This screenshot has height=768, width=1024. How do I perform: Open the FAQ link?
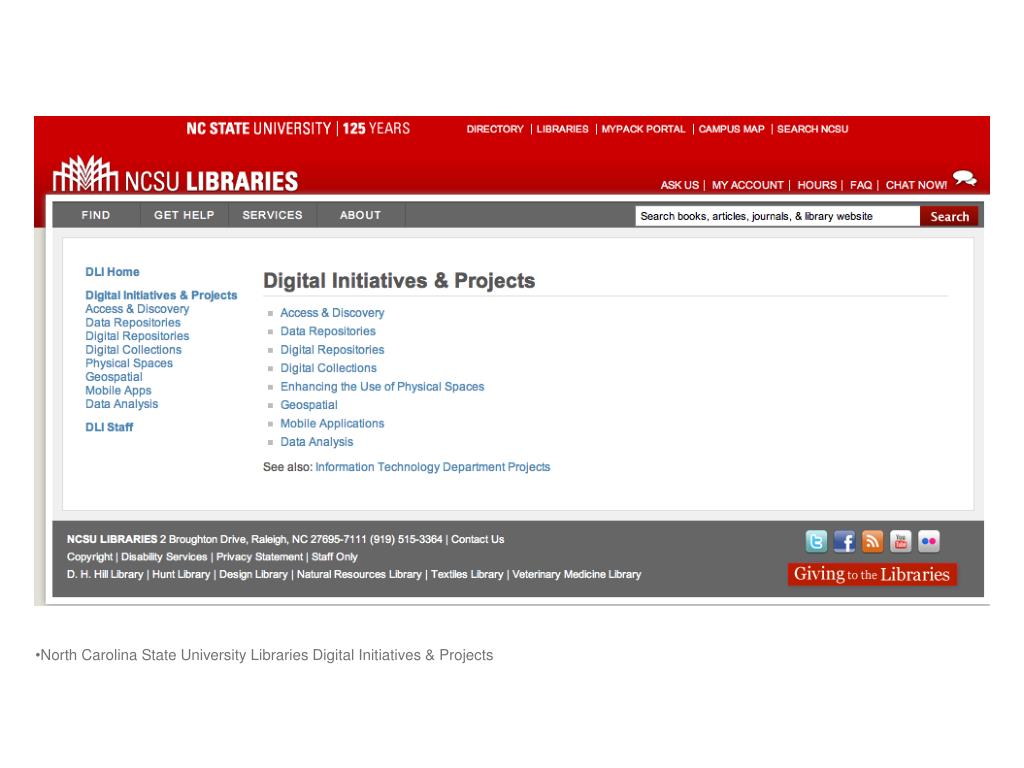[x=861, y=185]
